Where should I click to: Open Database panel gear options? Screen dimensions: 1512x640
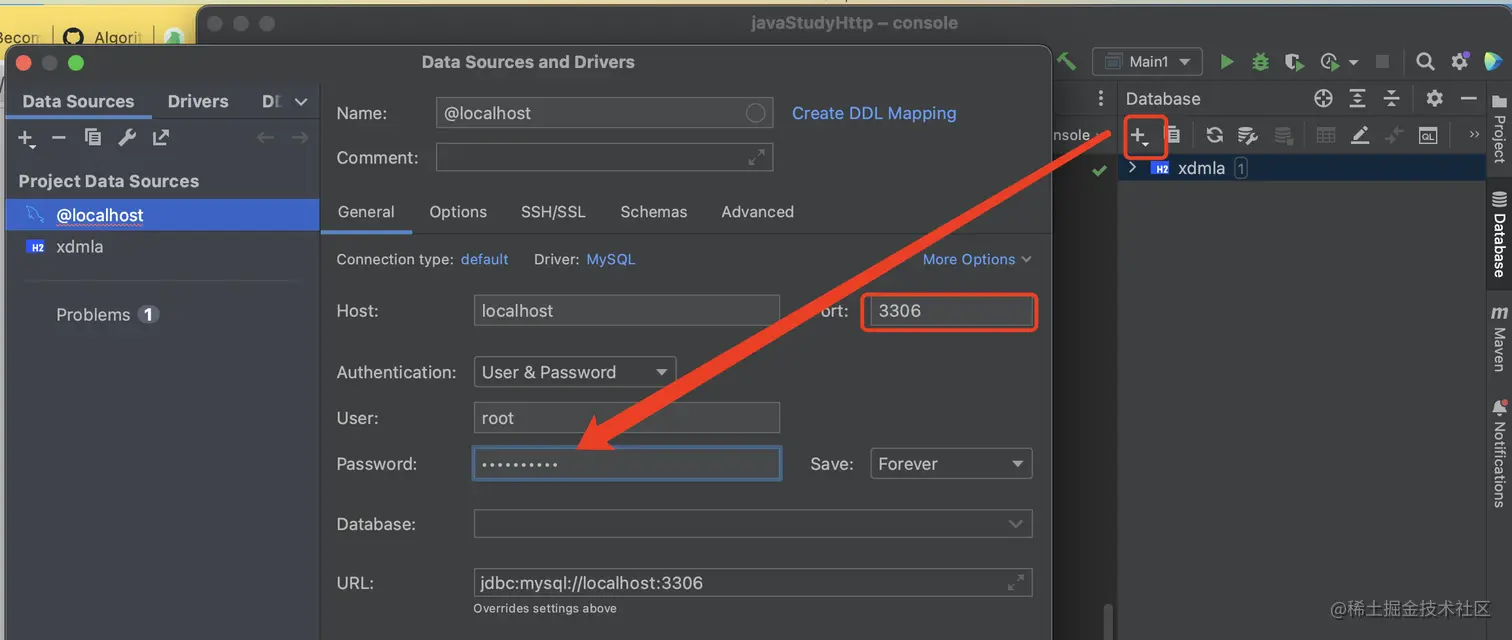coord(1435,98)
